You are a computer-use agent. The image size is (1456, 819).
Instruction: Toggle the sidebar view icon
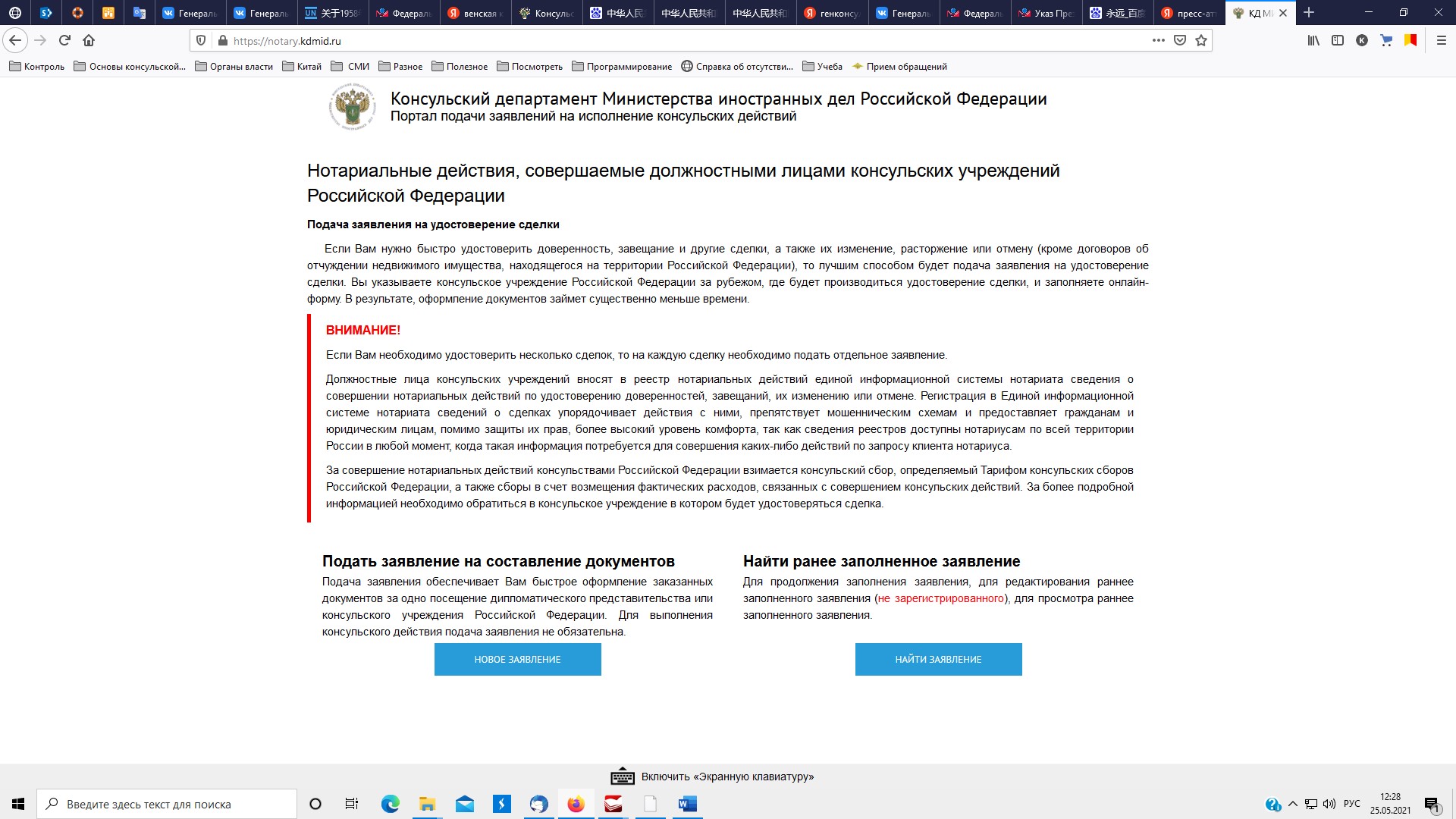coord(1338,40)
